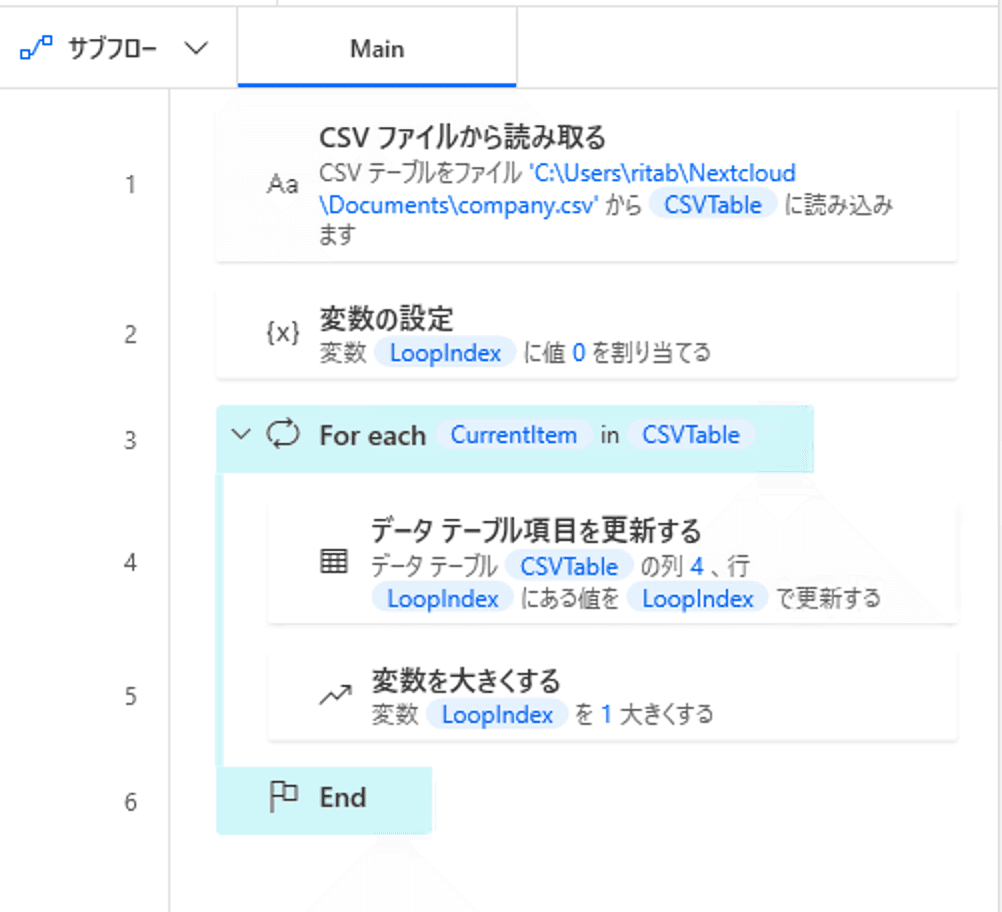Viewport: 1002px width, 912px height.
Task: Open the サブフロー dropdown chevron
Action: [197, 49]
